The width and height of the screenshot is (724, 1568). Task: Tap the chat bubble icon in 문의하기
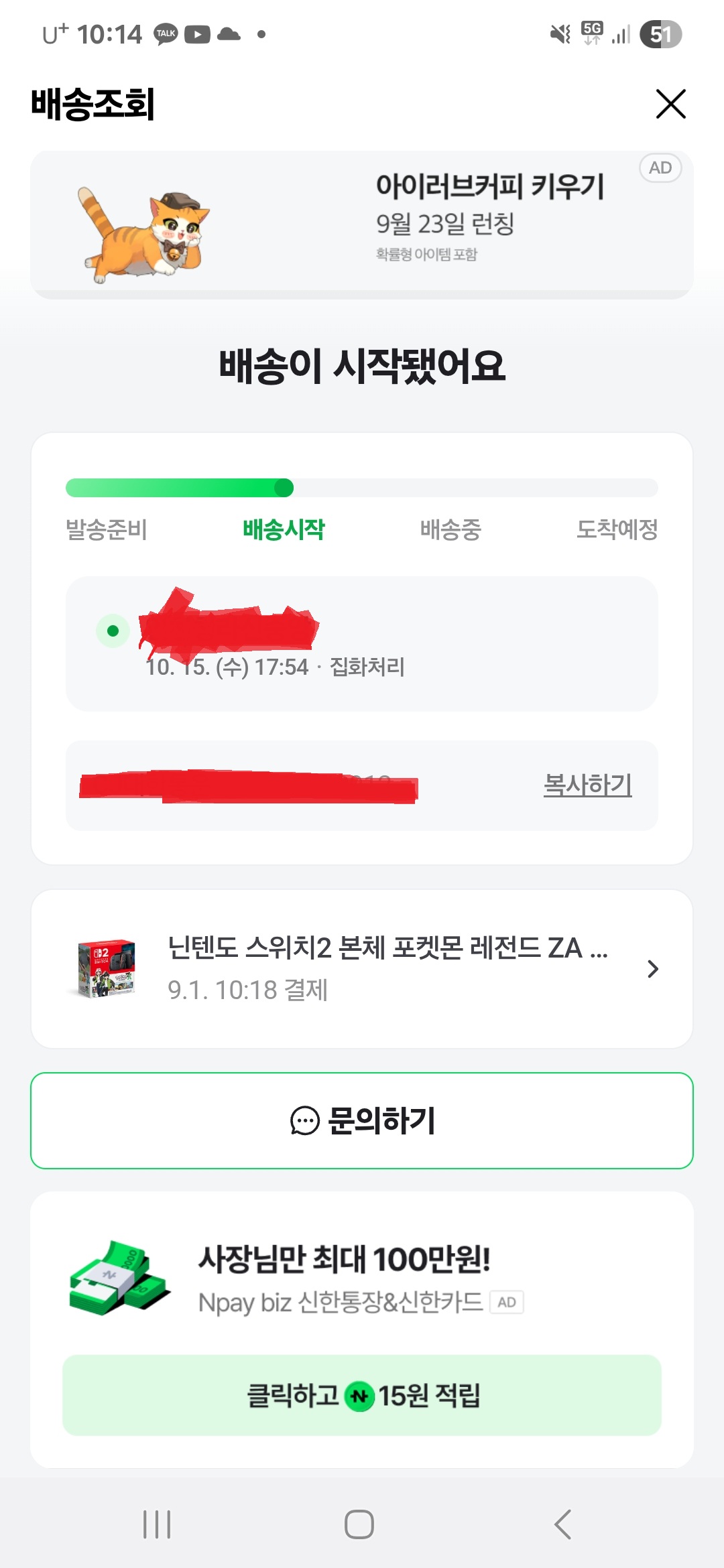pos(305,1120)
